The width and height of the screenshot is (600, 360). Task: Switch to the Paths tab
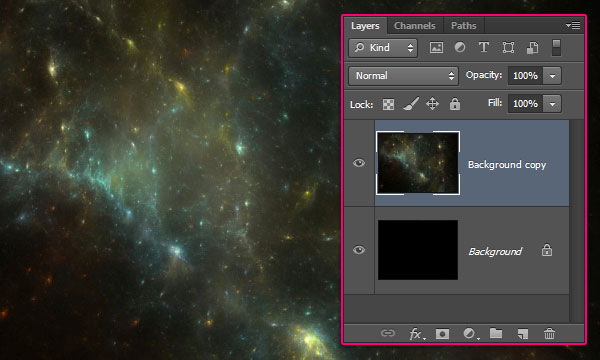click(x=464, y=26)
